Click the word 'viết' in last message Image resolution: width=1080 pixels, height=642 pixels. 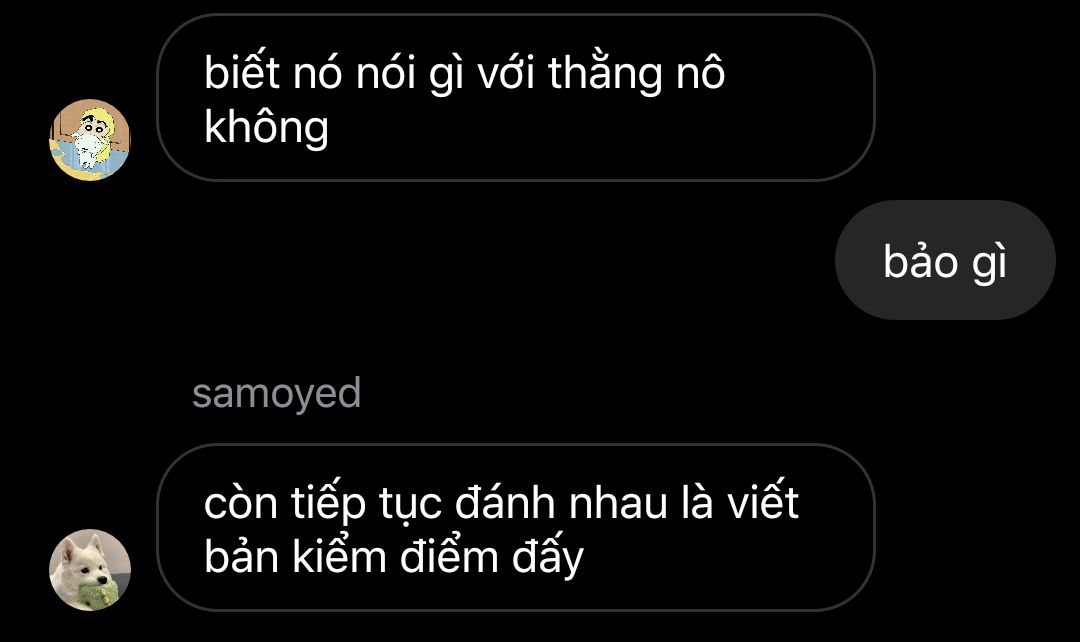tap(763, 503)
